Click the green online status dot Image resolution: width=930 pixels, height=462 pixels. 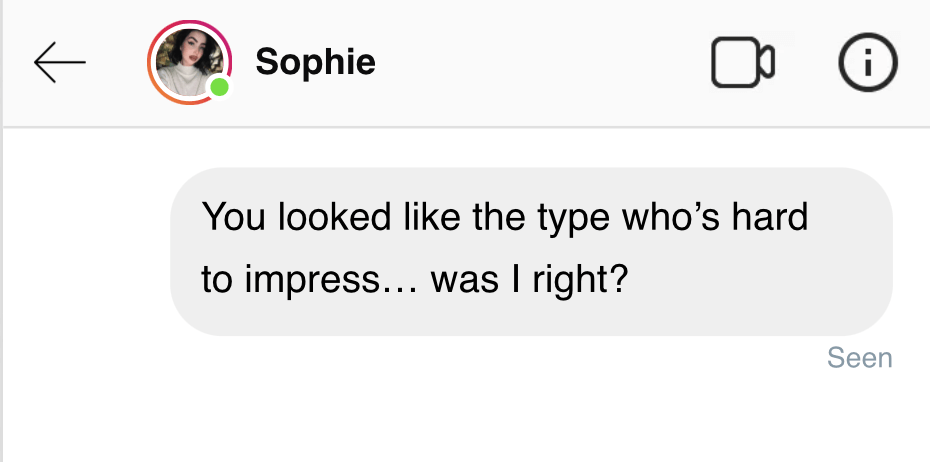pos(219,88)
